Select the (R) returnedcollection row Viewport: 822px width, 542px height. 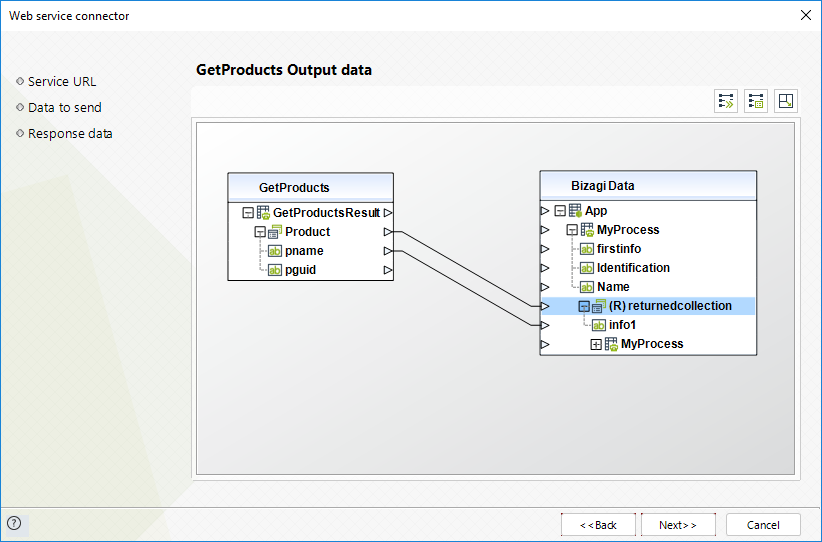(648, 306)
